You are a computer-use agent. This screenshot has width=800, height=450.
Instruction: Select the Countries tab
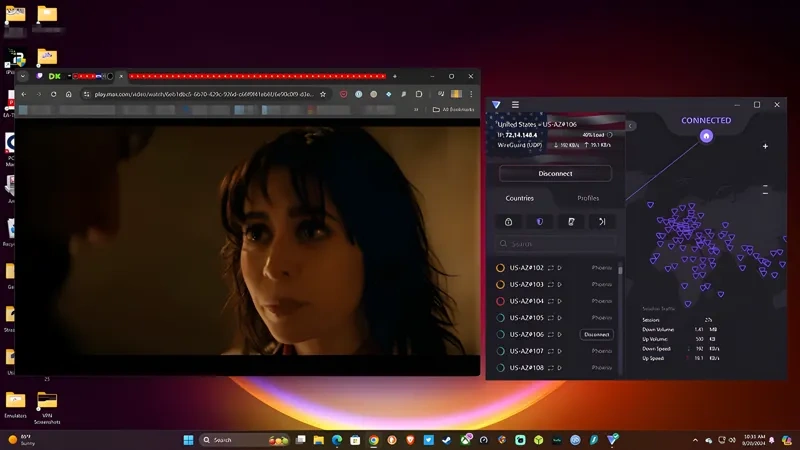click(x=520, y=198)
